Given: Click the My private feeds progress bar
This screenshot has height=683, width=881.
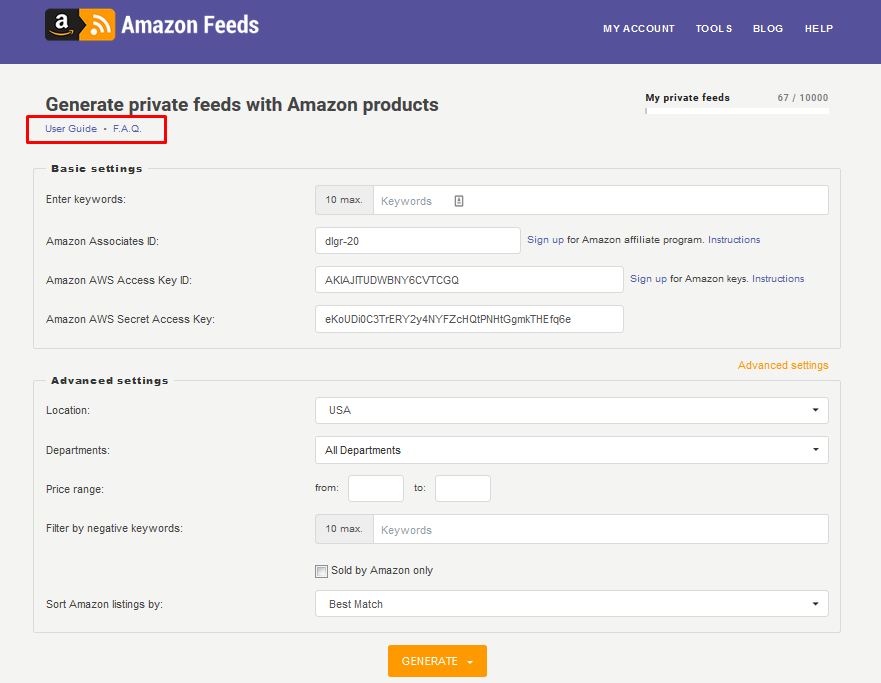Looking at the screenshot, I should [737, 111].
